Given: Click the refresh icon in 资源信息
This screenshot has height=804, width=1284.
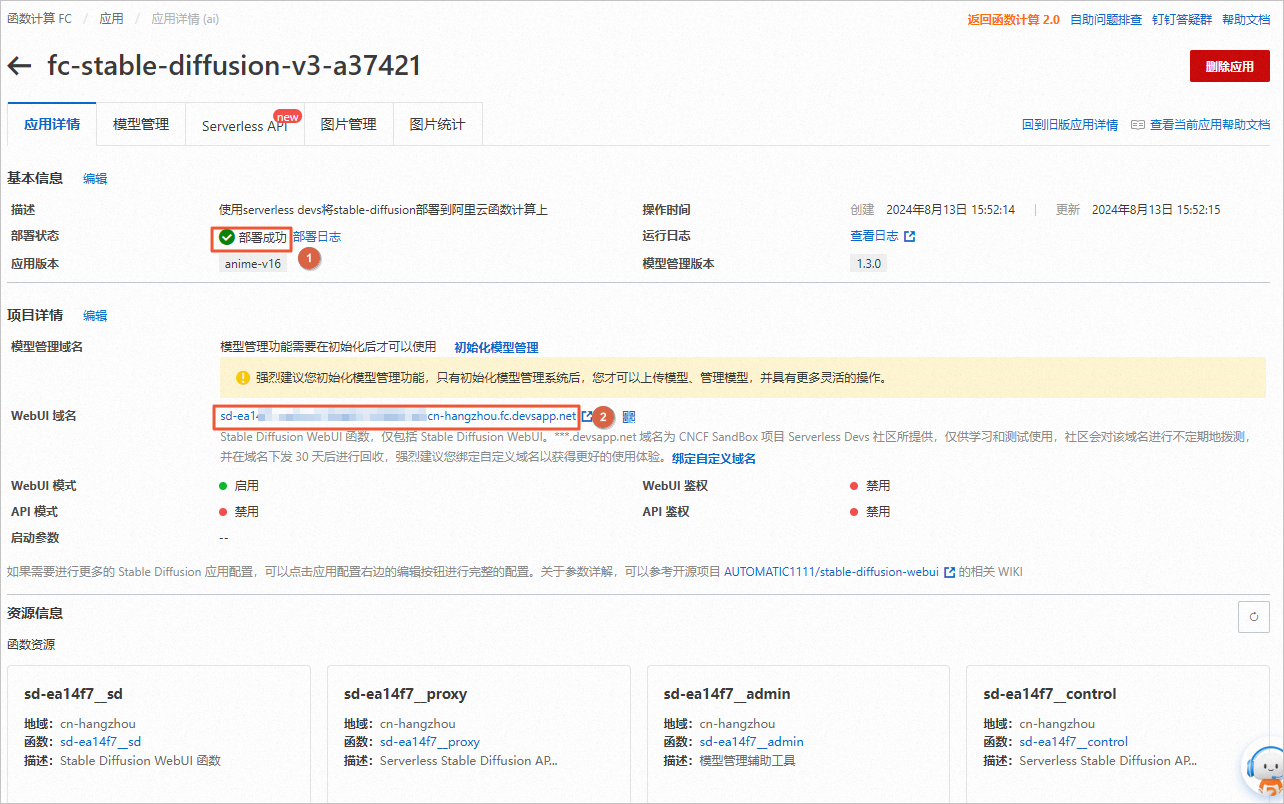Looking at the screenshot, I should click(1253, 617).
